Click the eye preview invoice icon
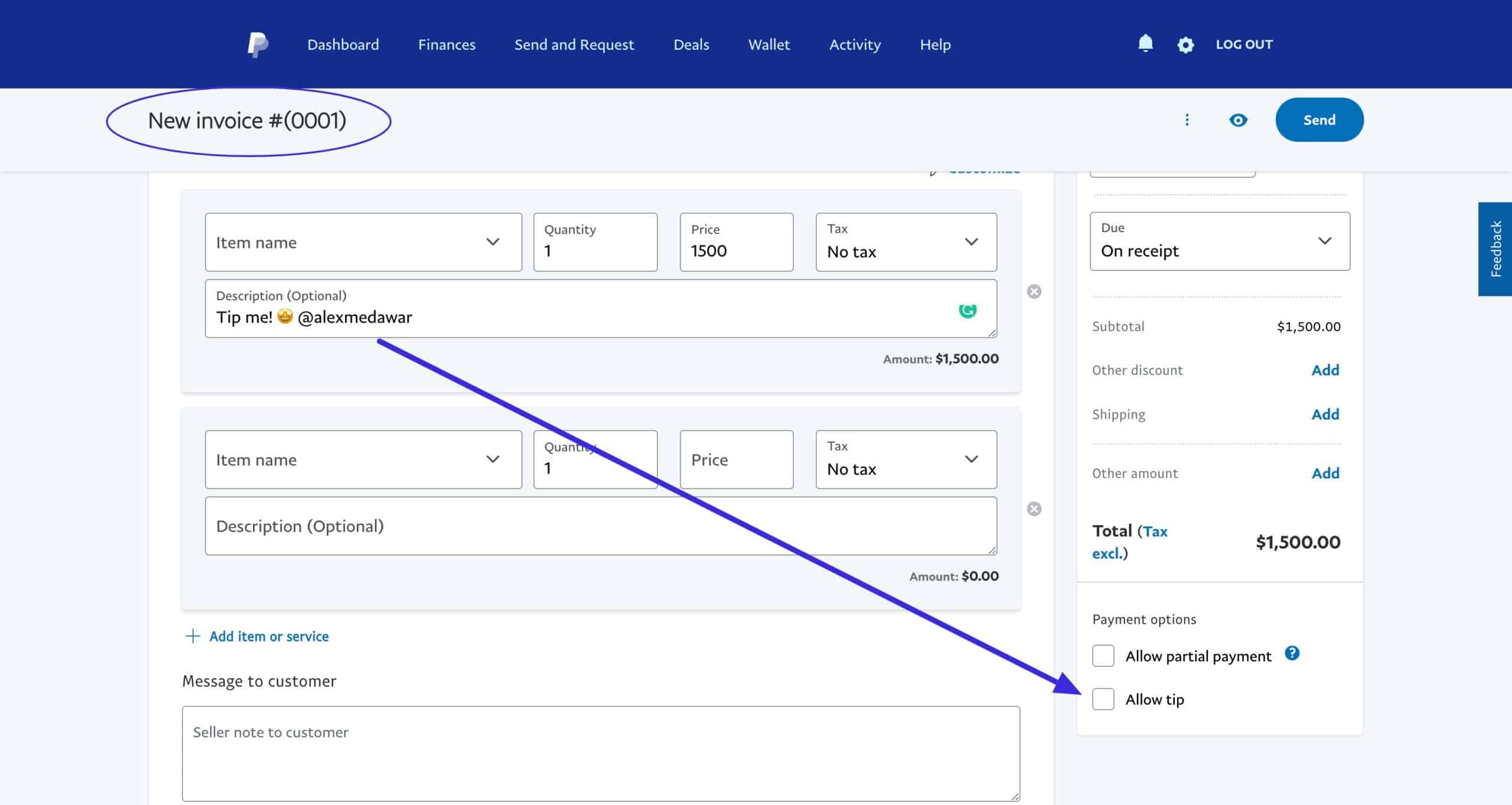Image resolution: width=1512 pixels, height=805 pixels. click(1238, 120)
